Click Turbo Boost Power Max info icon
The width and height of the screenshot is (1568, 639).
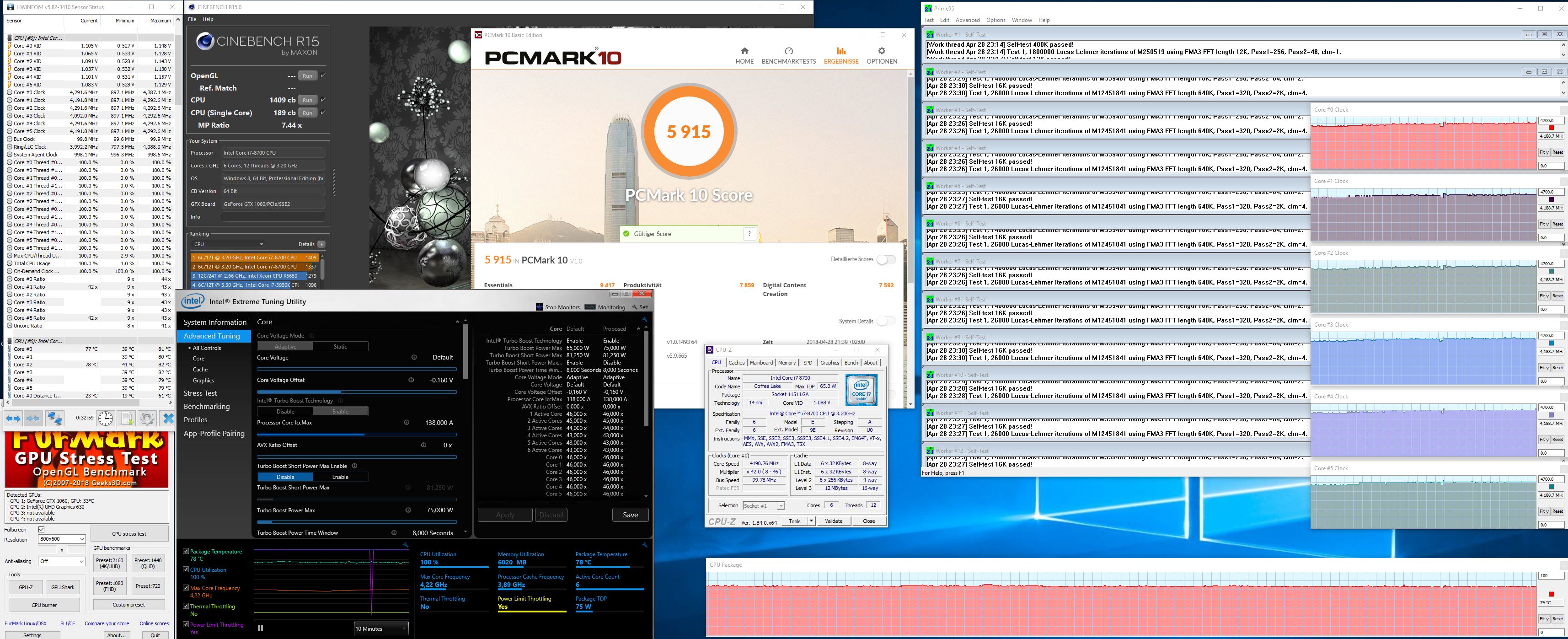point(408,510)
